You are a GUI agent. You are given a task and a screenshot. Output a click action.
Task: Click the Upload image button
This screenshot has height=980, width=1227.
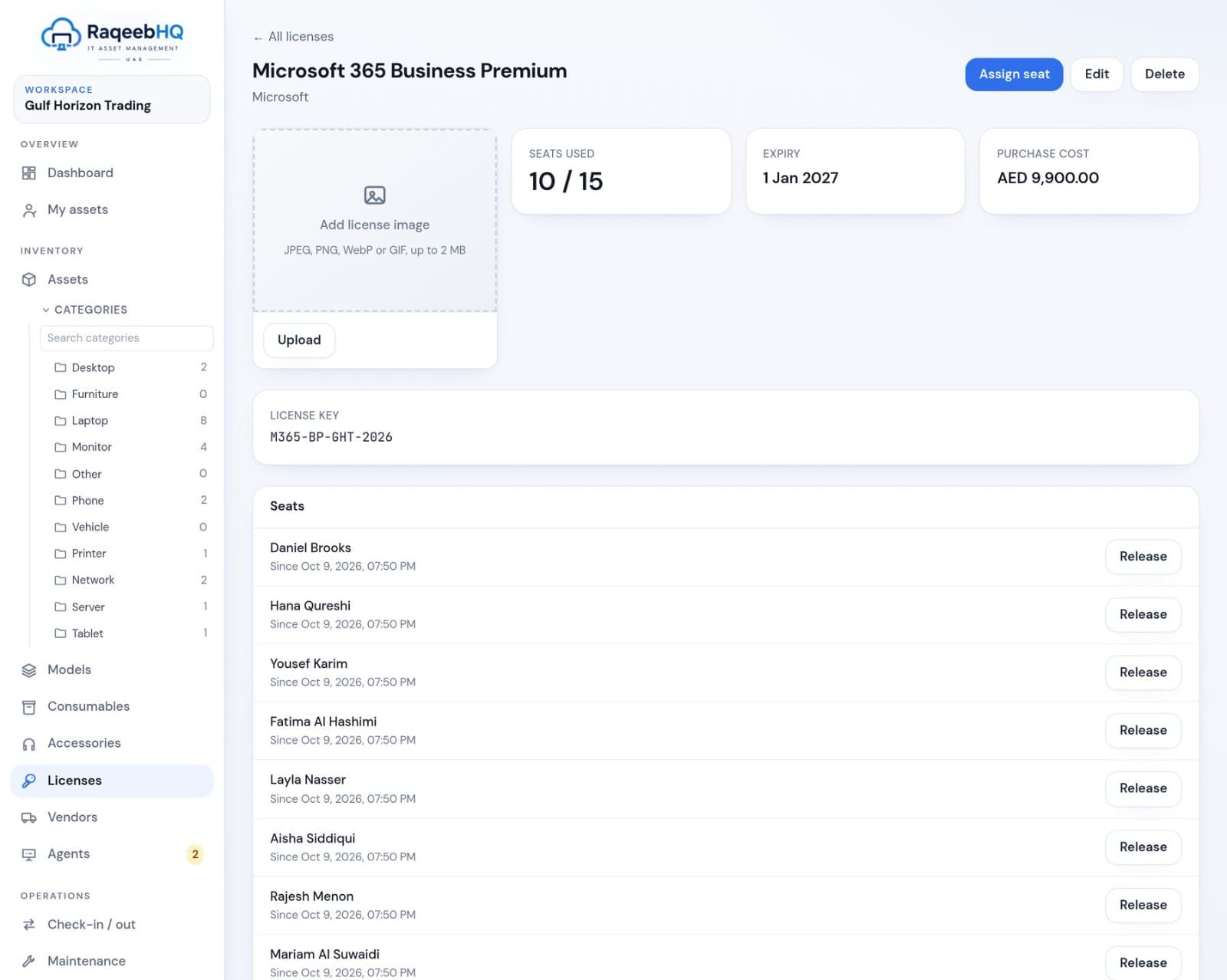tap(299, 340)
